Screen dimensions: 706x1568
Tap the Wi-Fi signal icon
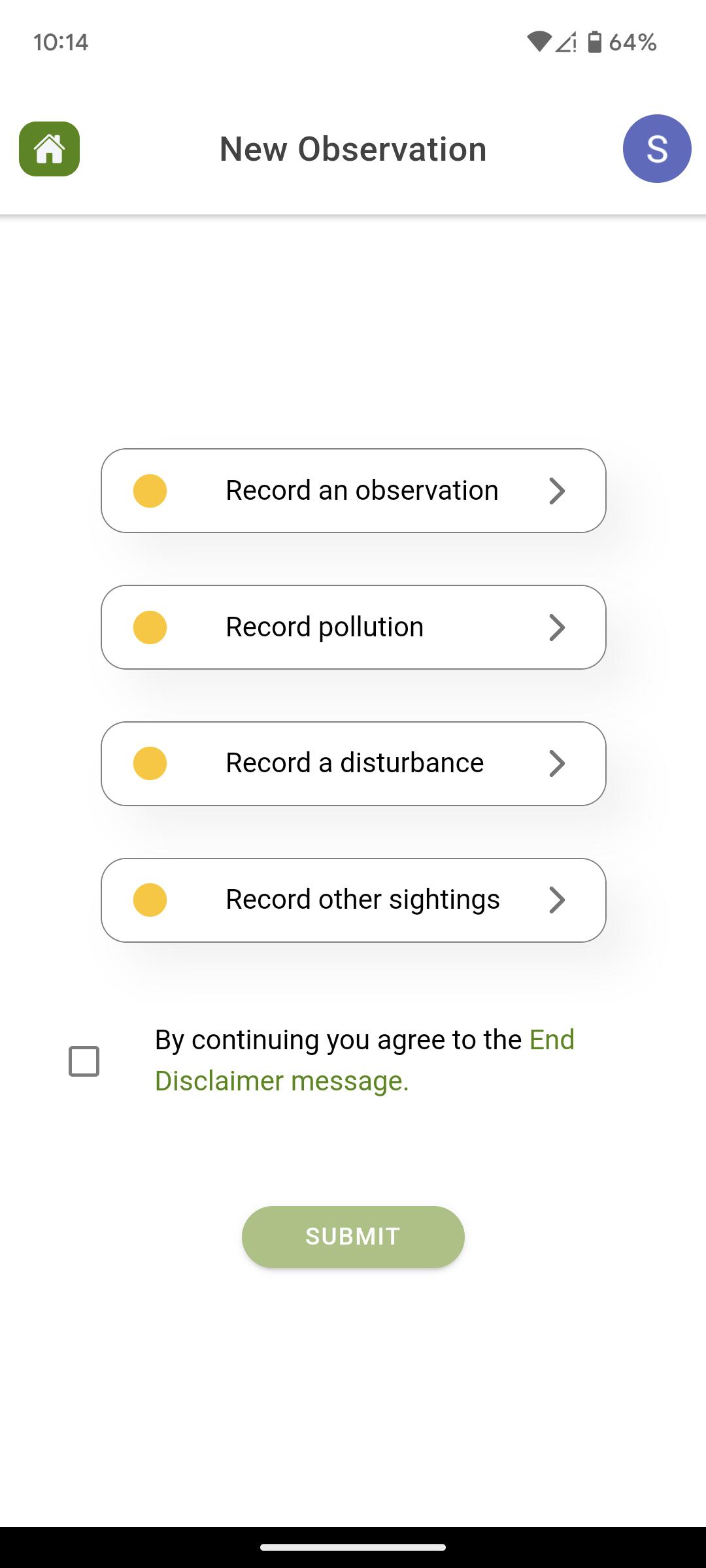(x=539, y=42)
